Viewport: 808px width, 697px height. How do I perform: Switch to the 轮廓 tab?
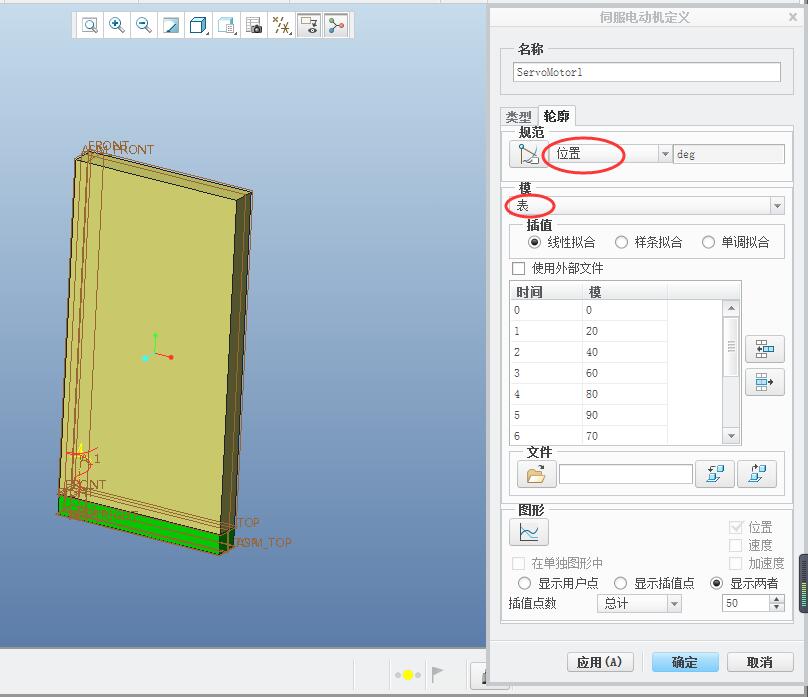(557, 116)
